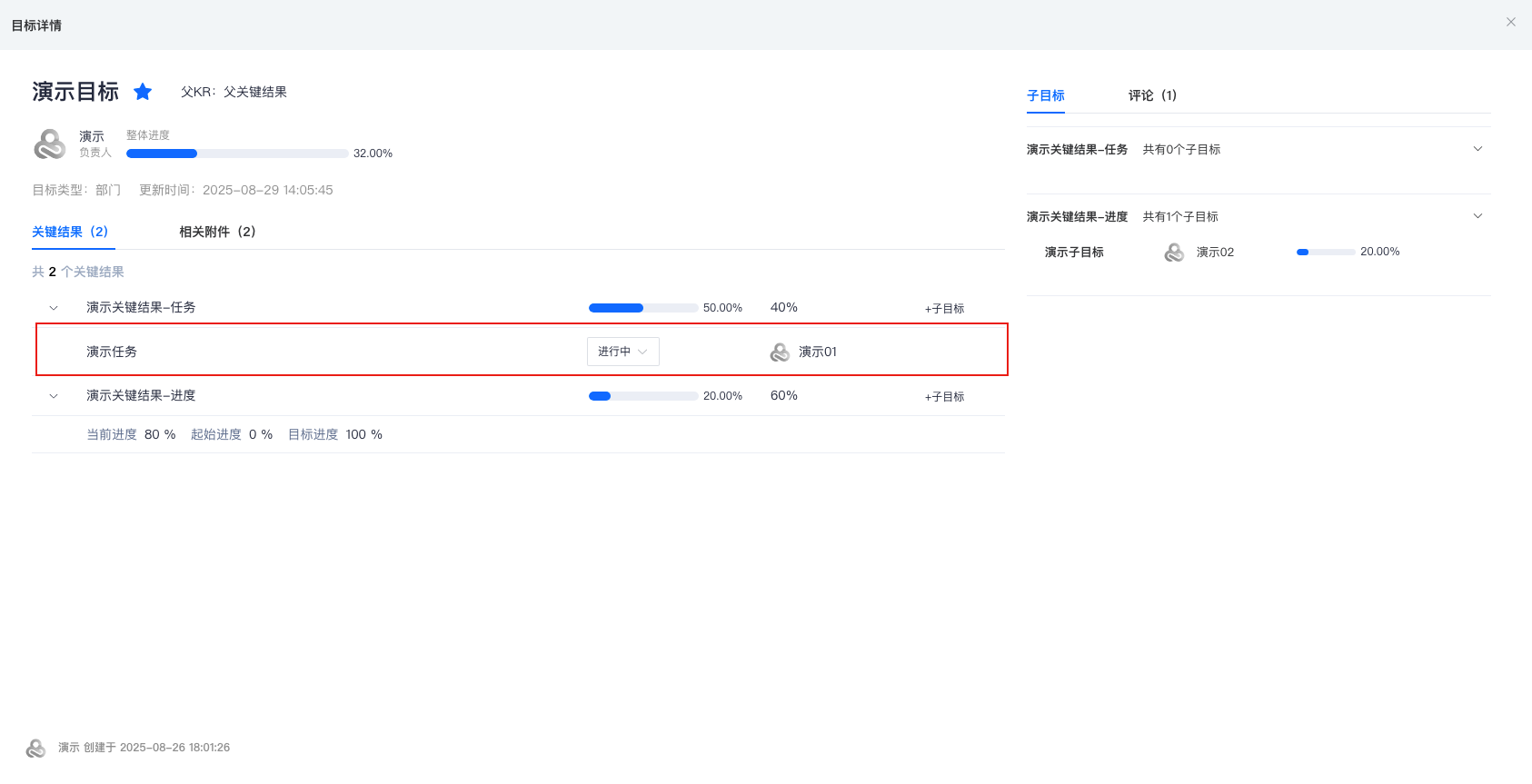Add sub-goal to 演示关键结果-进度
Screen dimensions: 1532x784
tap(944, 397)
